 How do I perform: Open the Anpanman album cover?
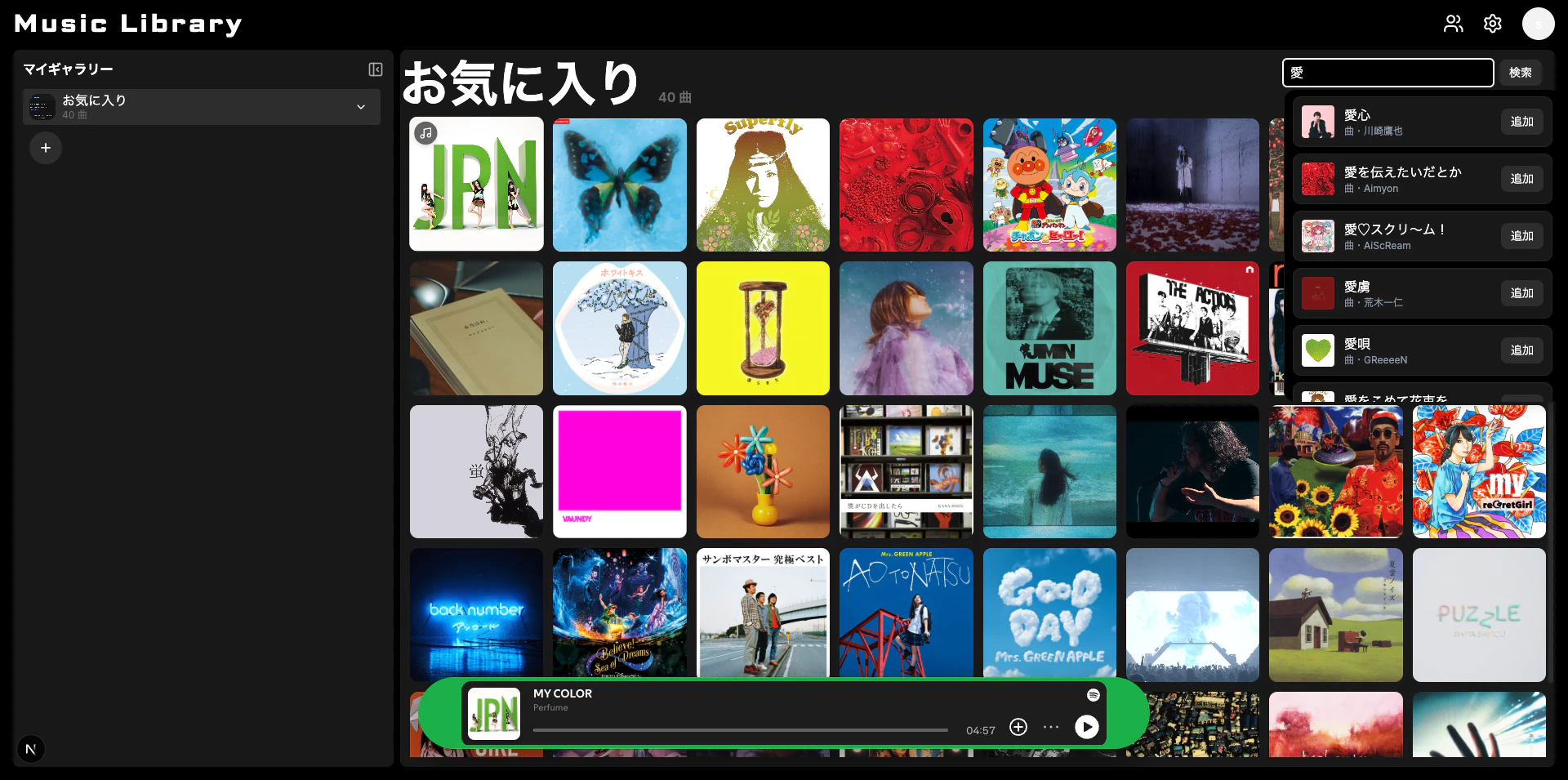[x=1049, y=185]
